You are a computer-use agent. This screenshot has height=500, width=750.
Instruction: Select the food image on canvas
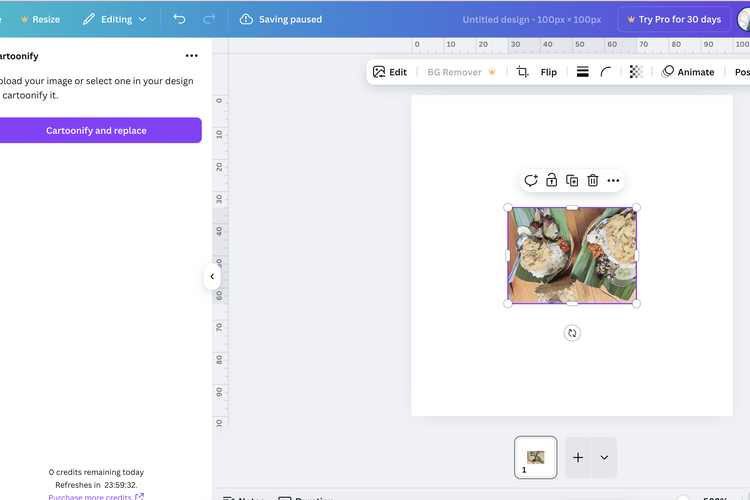(x=572, y=256)
